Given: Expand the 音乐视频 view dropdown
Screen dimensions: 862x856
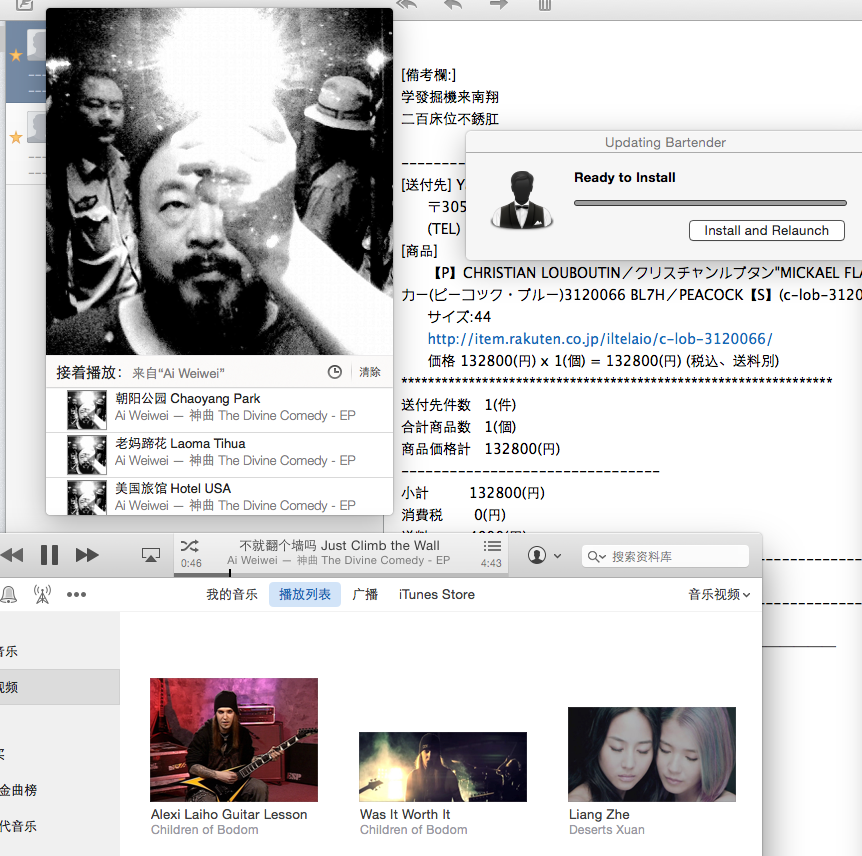Looking at the screenshot, I should [x=718, y=594].
